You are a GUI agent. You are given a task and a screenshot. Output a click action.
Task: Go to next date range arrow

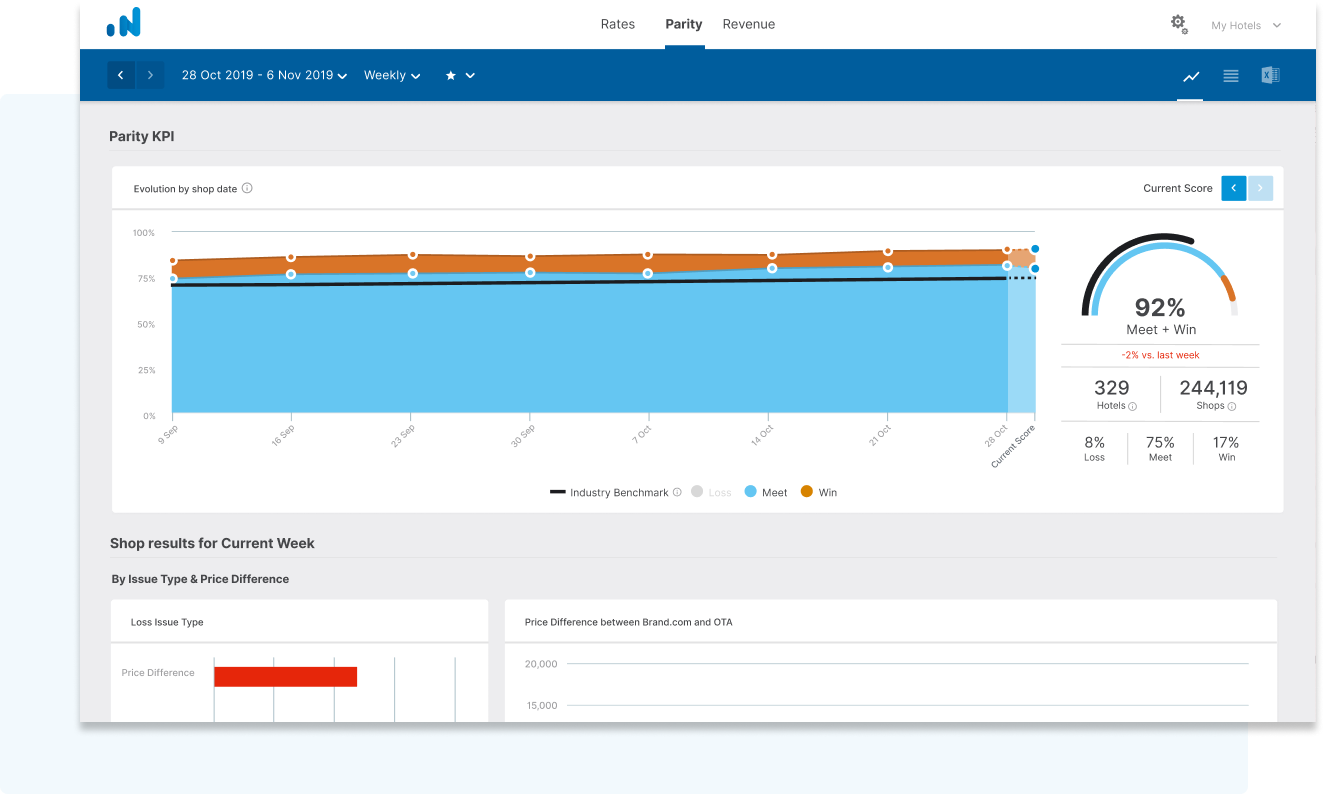(x=150, y=75)
